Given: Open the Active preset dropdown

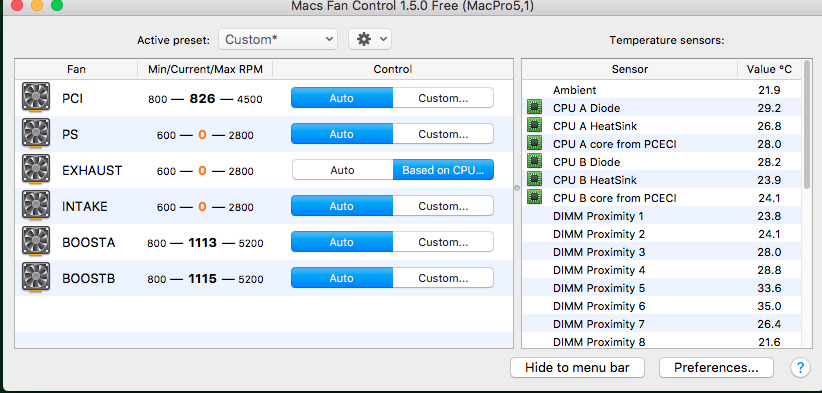Looking at the screenshot, I should 278,39.
